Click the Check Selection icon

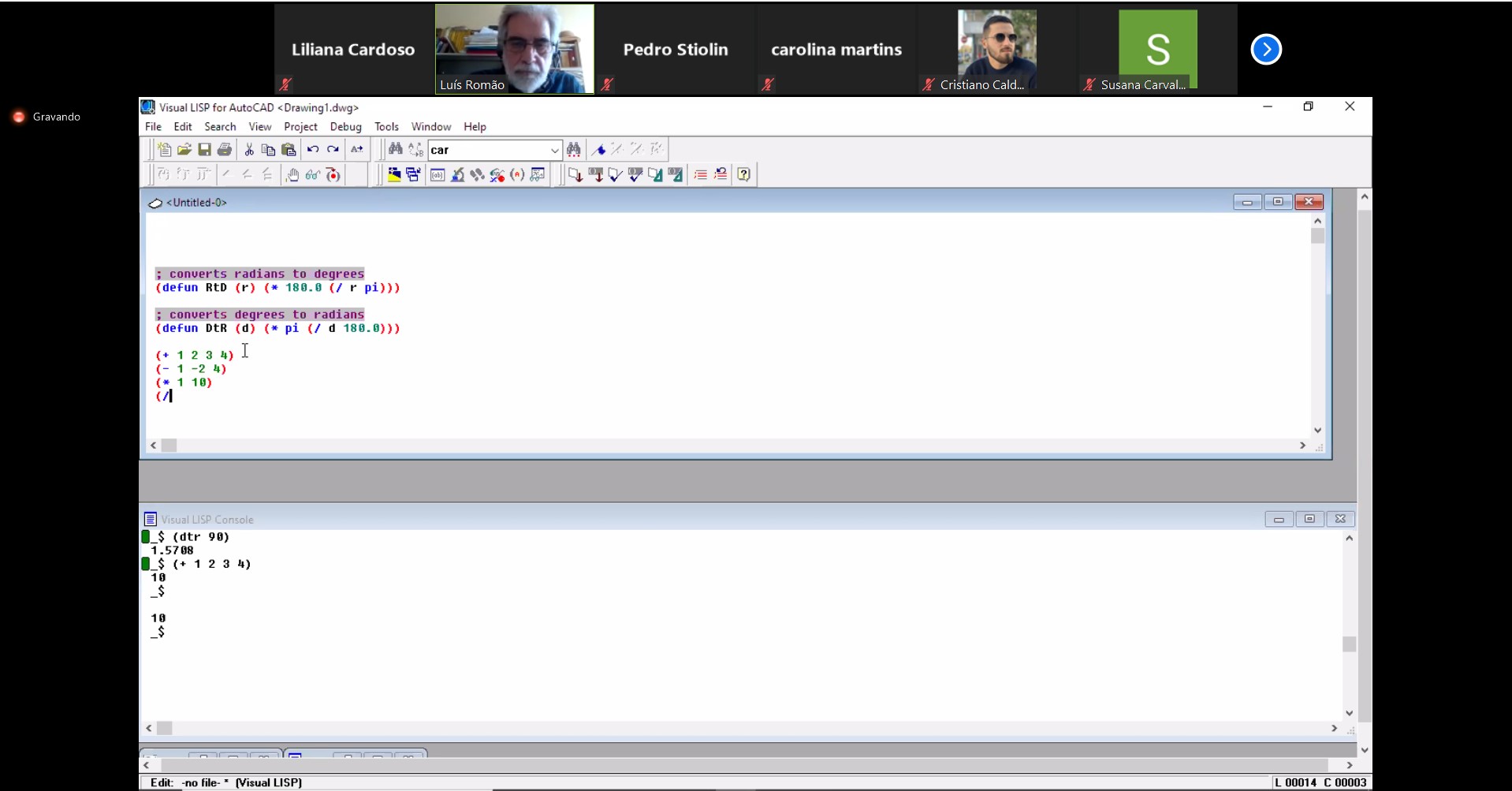[x=635, y=175]
